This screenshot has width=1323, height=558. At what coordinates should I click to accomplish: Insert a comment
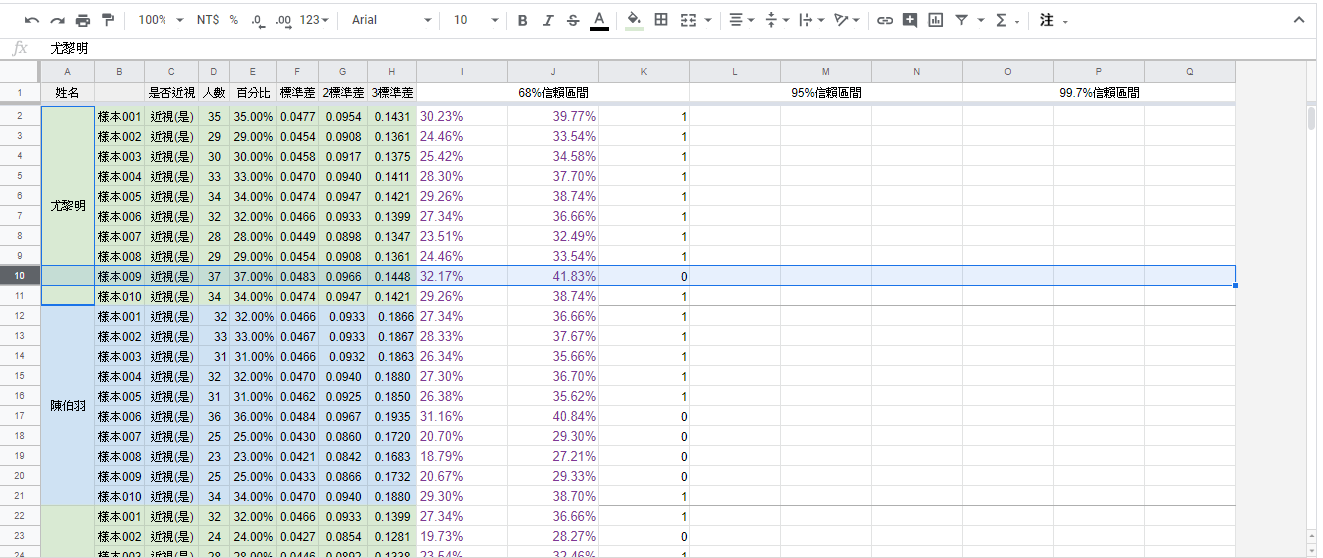coord(910,20)
